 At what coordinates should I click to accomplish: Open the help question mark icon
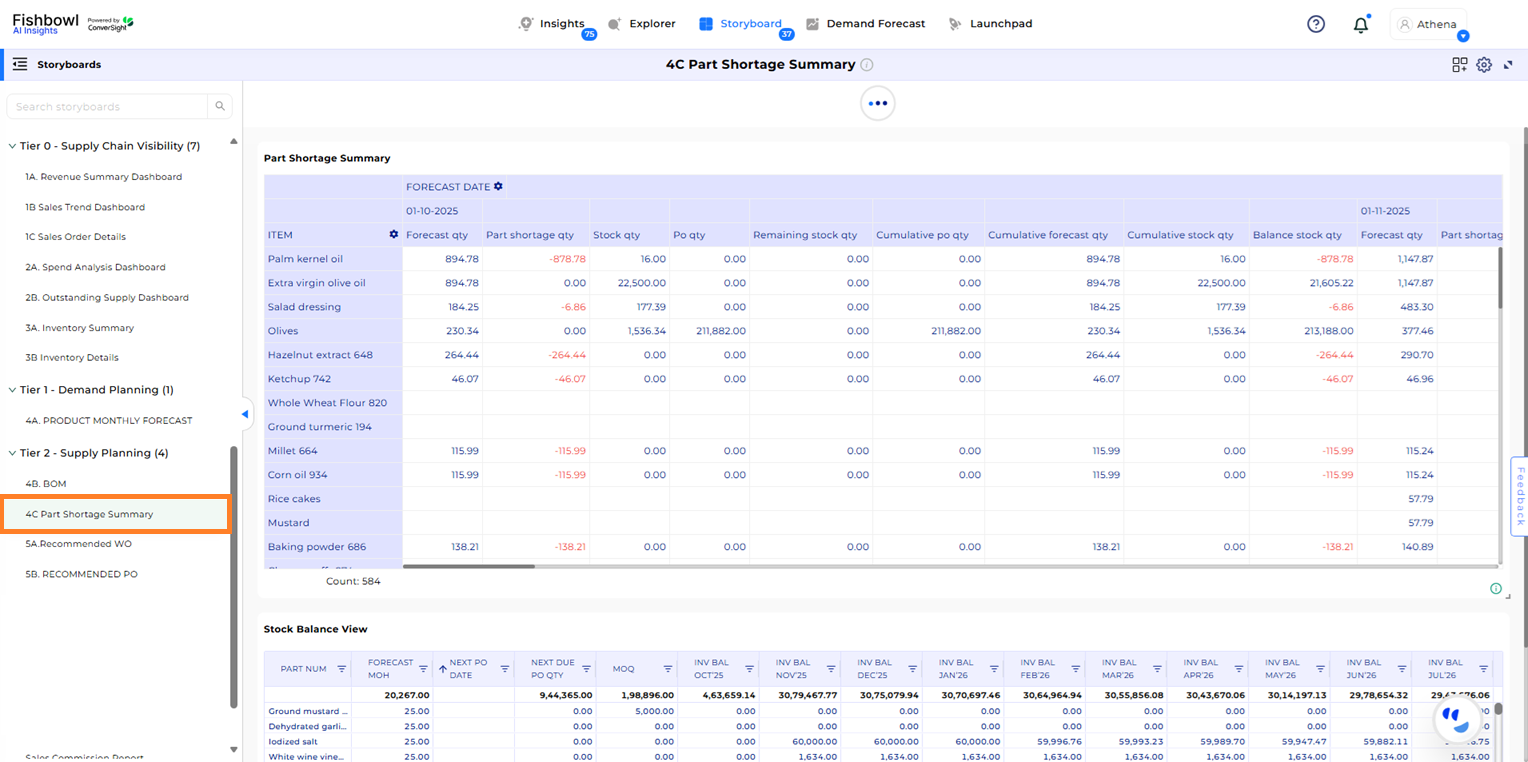point(1316,24)
